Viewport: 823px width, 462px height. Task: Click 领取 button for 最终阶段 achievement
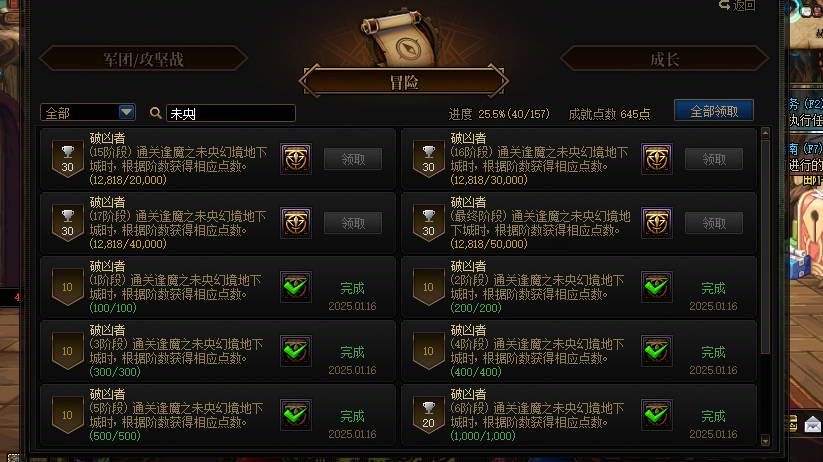point(714,223)
